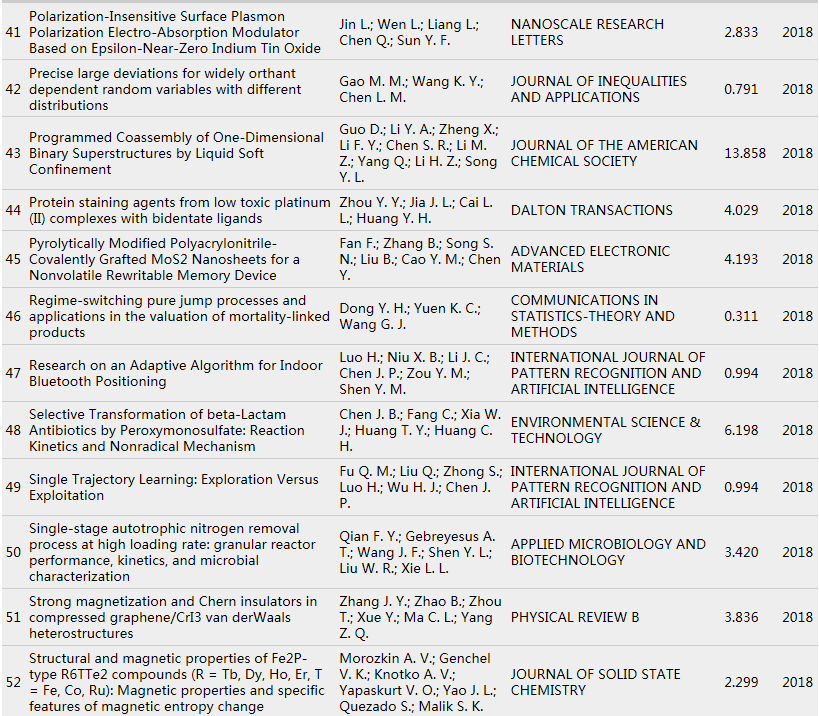Click the impact factor value 0.311
This screenshot has width=819, height=716.
(x=740, y=316)
